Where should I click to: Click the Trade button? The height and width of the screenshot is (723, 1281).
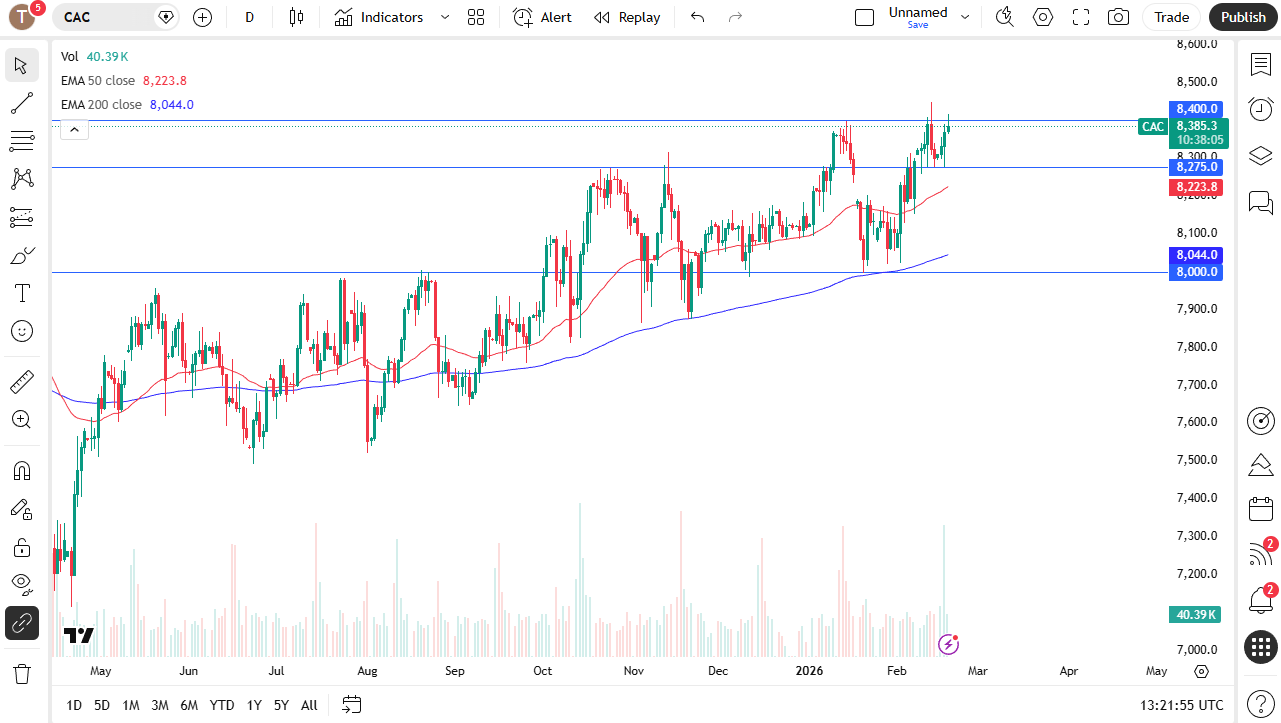(x=1172, y=17)
